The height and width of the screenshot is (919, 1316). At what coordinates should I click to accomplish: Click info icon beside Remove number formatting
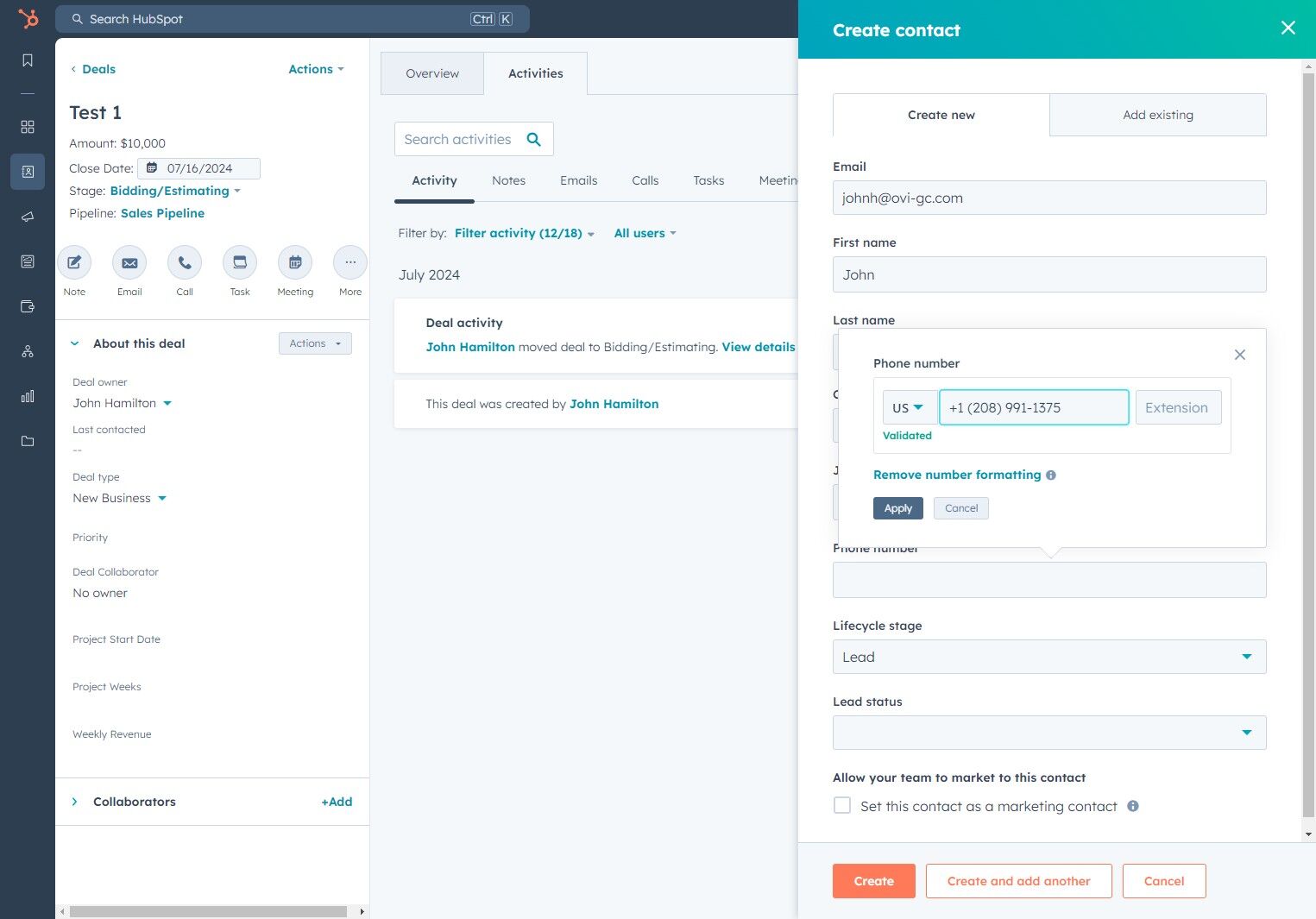coord(1051,475)
